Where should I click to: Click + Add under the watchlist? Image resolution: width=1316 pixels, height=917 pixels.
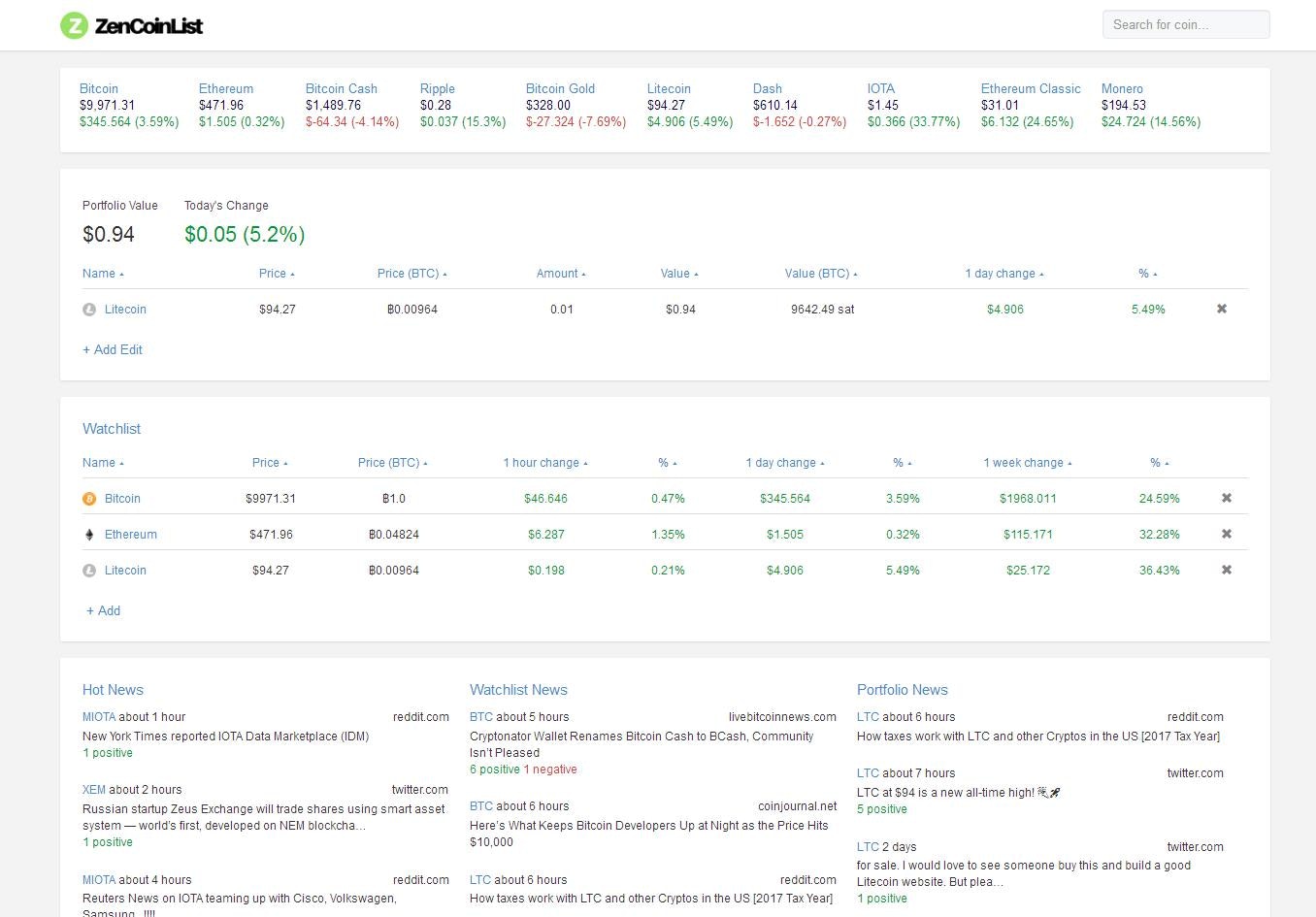click(104, 610)
